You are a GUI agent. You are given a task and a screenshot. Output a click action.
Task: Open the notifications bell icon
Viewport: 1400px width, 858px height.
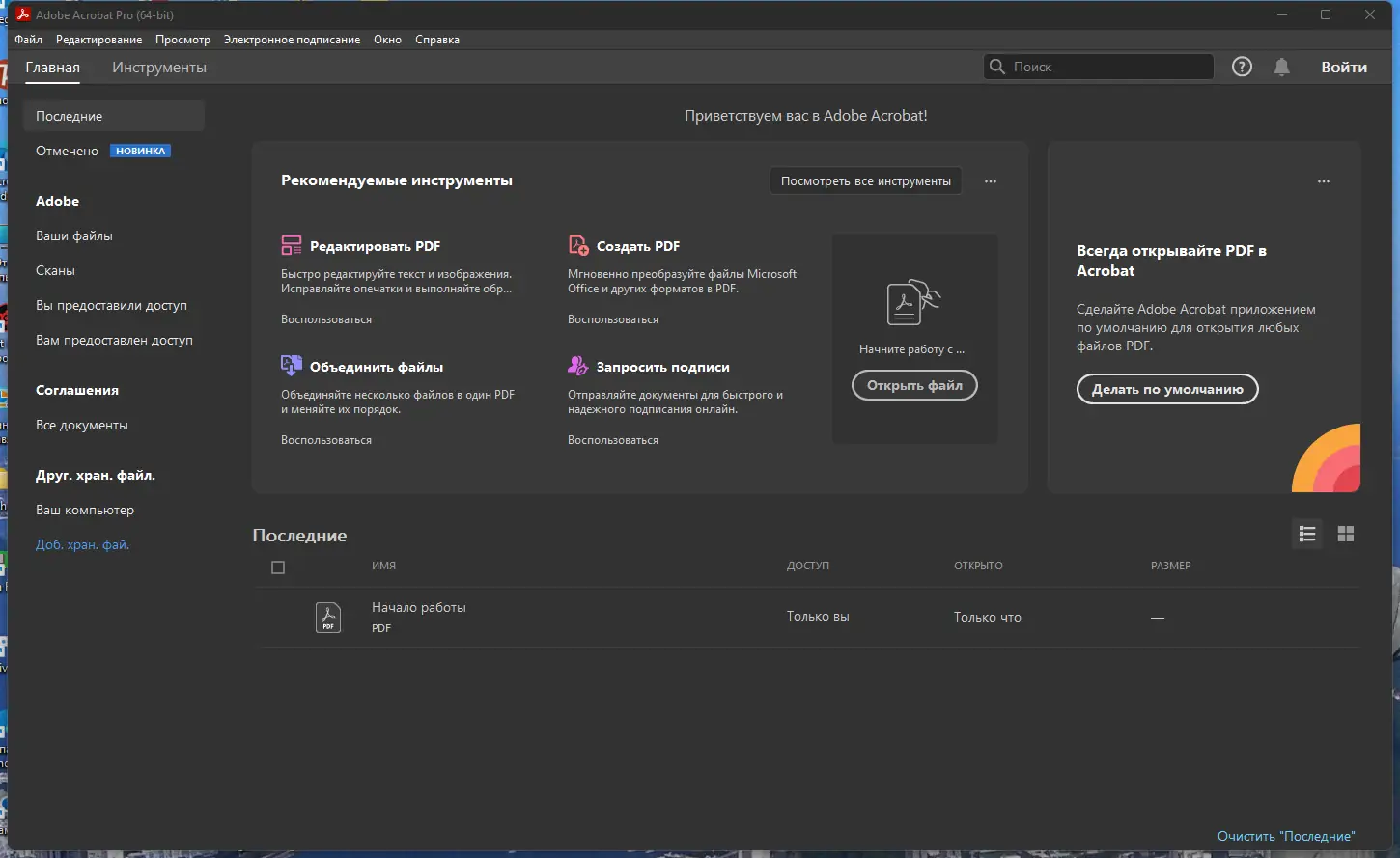(1281, 67)
